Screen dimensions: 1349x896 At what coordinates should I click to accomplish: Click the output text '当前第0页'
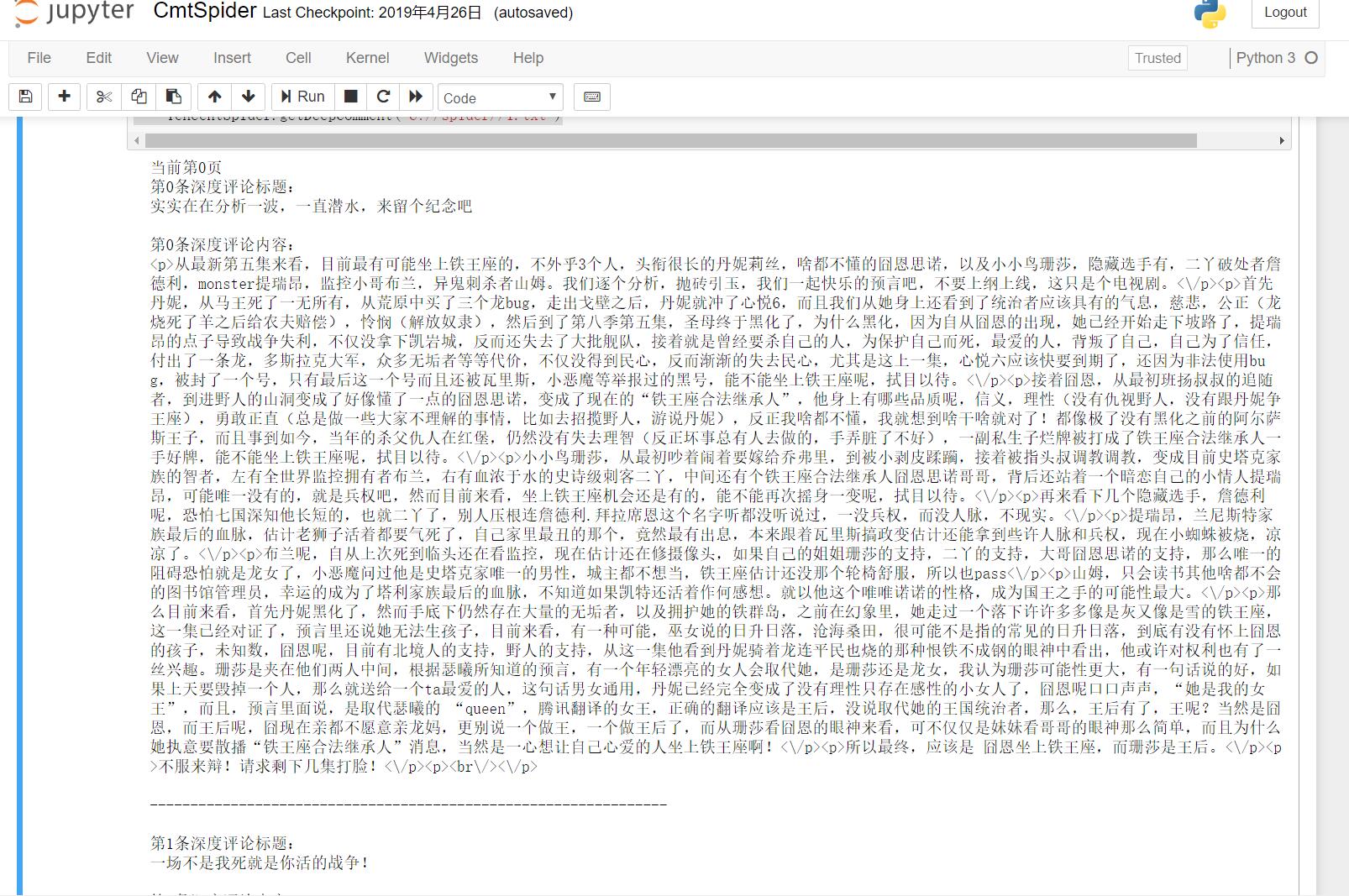(186, 167)
